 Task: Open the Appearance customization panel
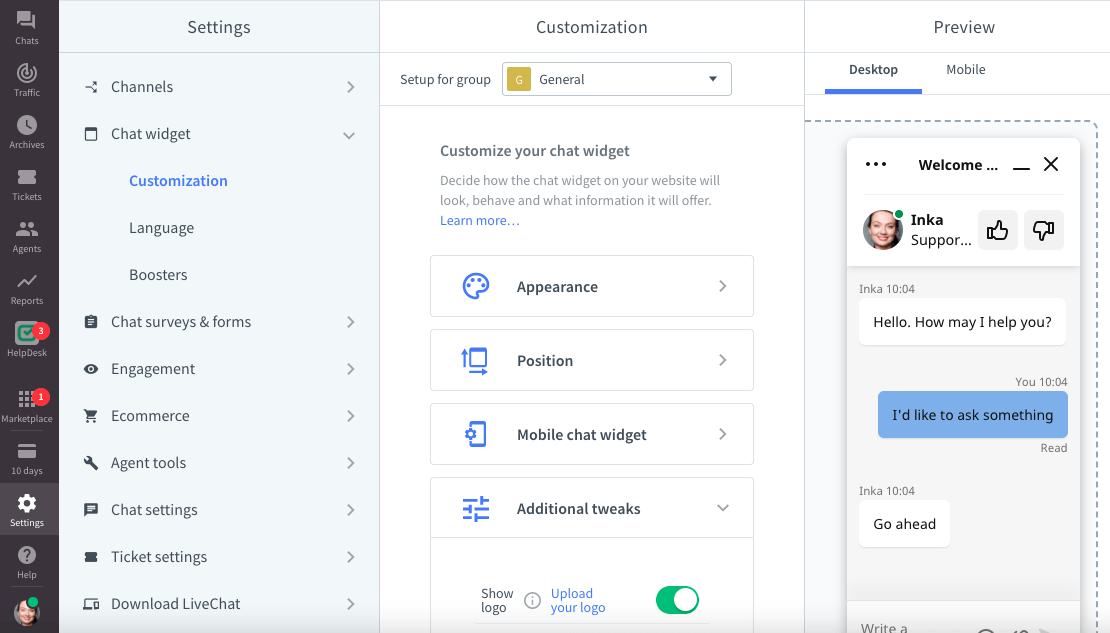(x=592, y=286)
